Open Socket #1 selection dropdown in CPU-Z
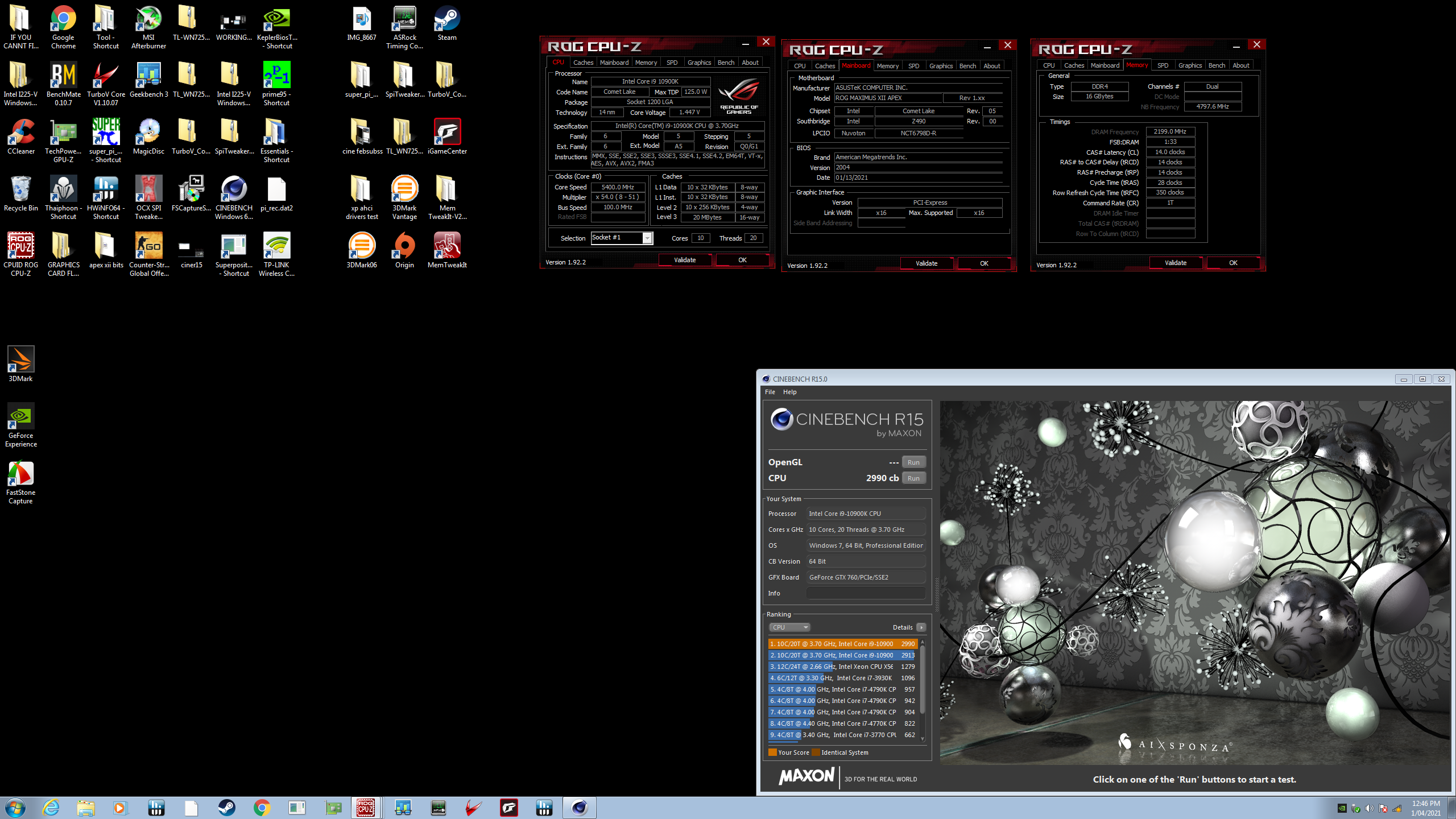Screen dimensions: 1456x819 [622, 238]
